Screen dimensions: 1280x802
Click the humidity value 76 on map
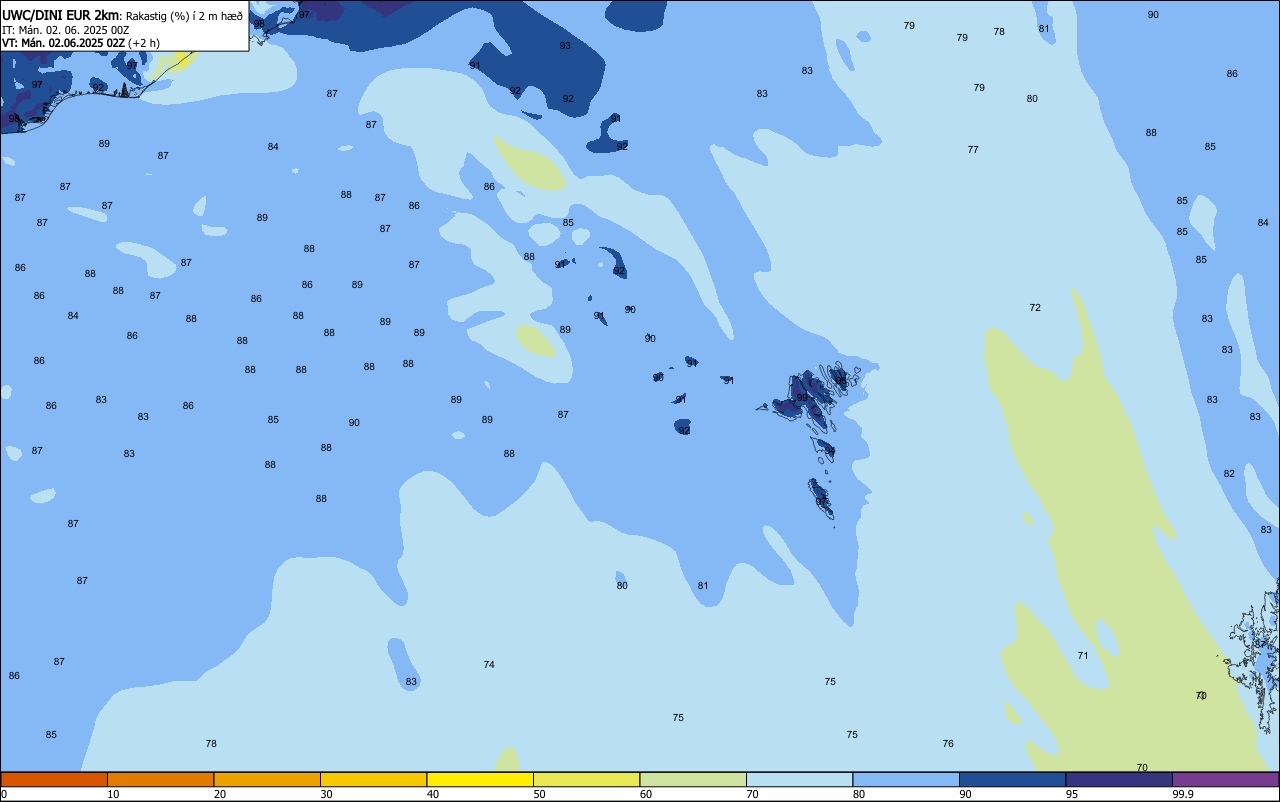tap(948, 744)
